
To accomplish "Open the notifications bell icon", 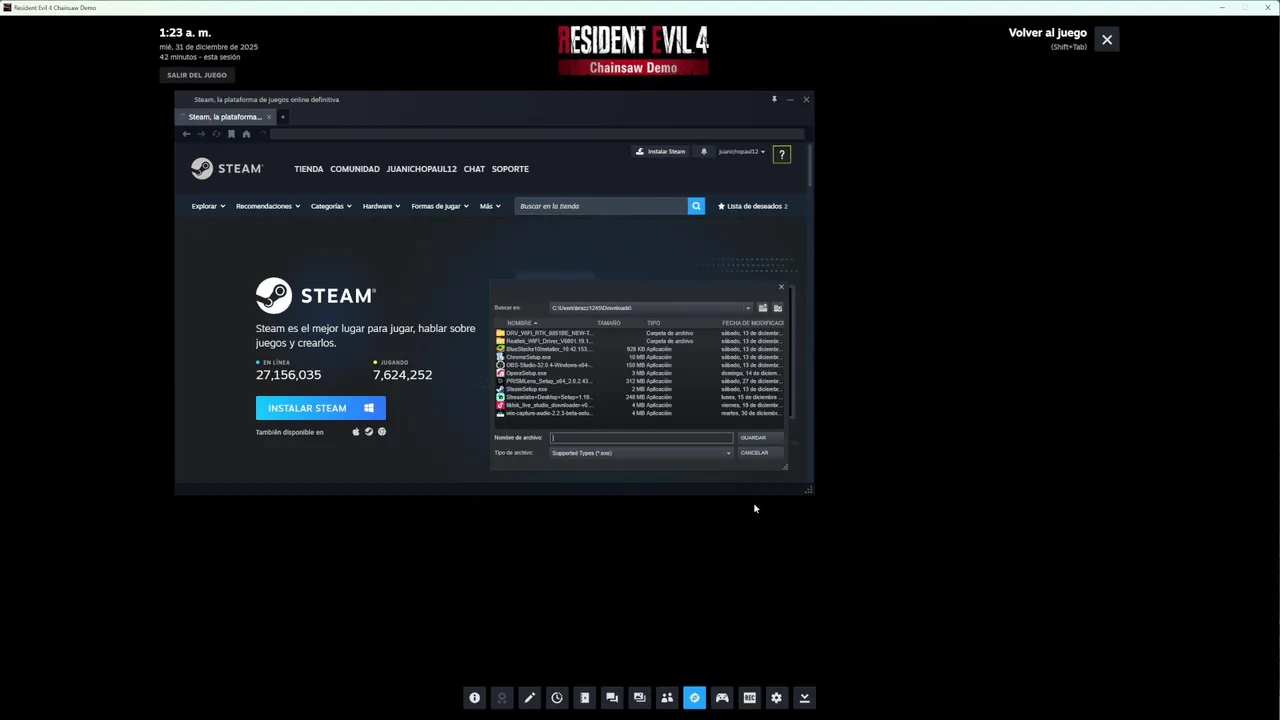I will click(704, 152).
